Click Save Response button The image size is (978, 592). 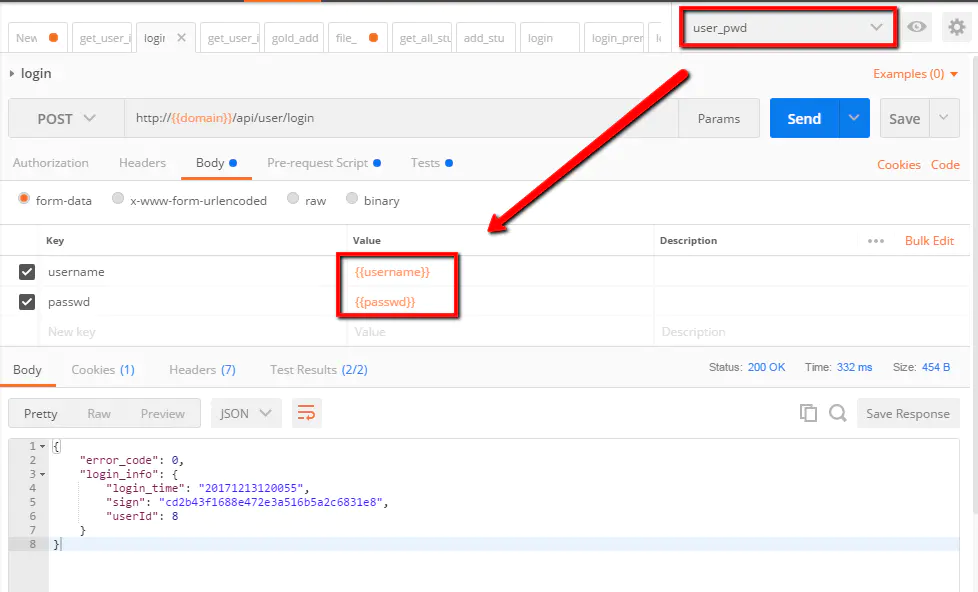click(x=908, y=413)
